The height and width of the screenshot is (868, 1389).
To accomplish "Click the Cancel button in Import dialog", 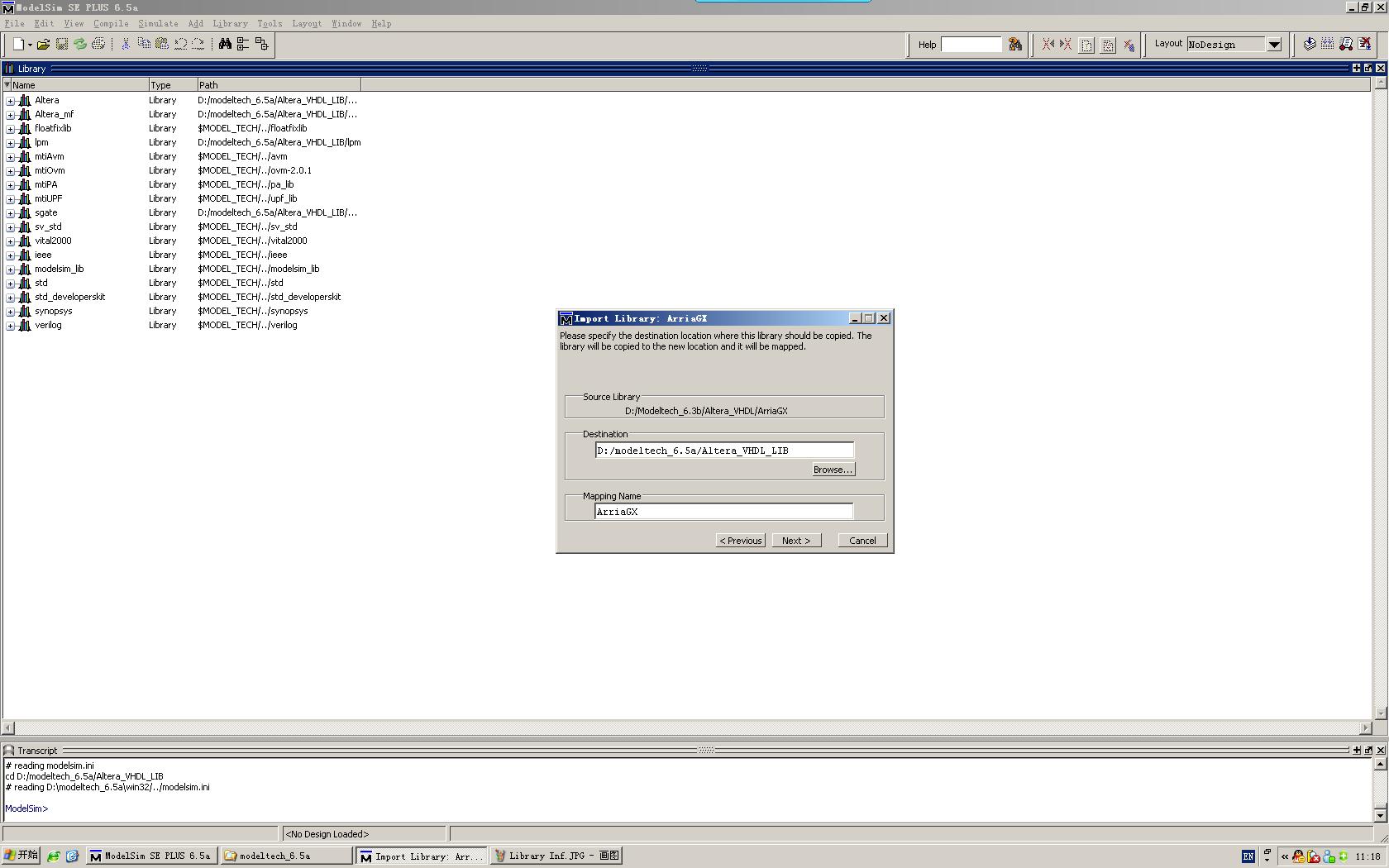I will pos(862,541).
